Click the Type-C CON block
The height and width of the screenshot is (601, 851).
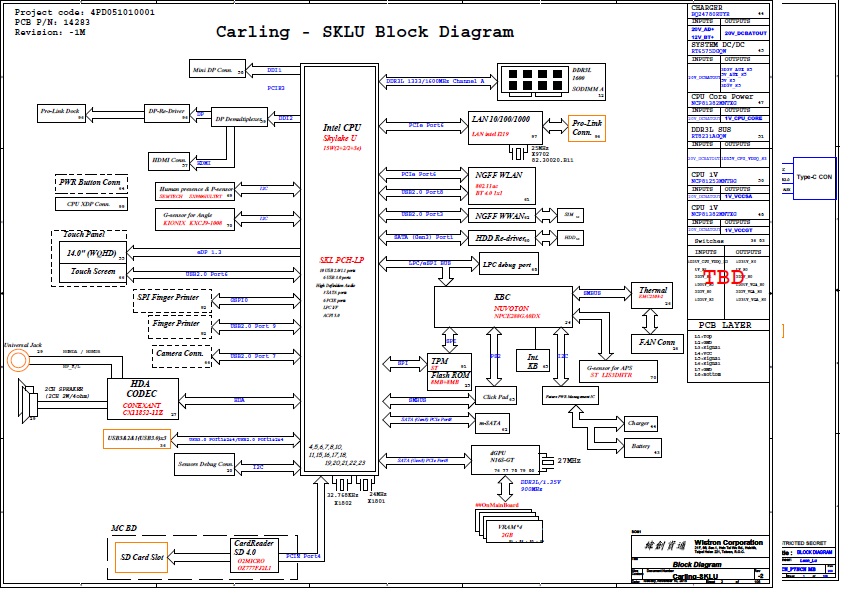(x=814, y=178)
